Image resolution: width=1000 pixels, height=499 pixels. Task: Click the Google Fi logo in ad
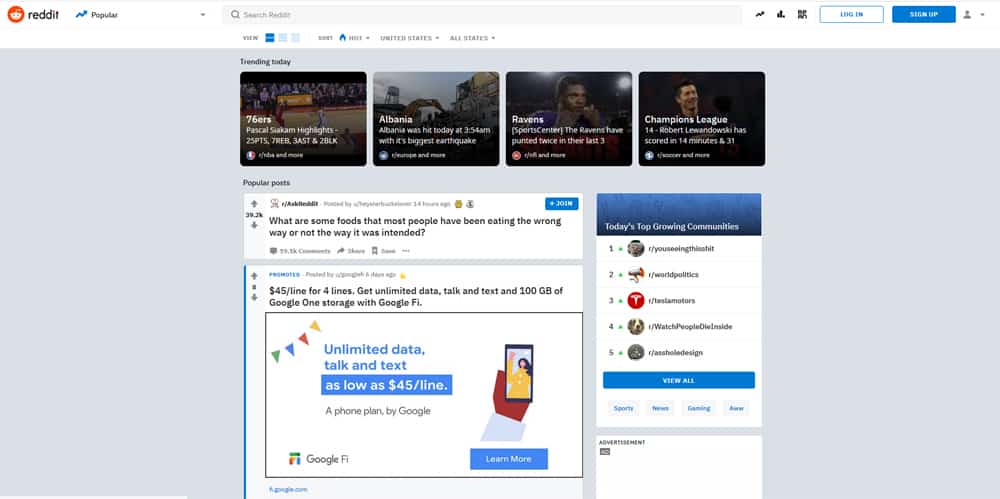pyautogui.click(x=318, y=459)
